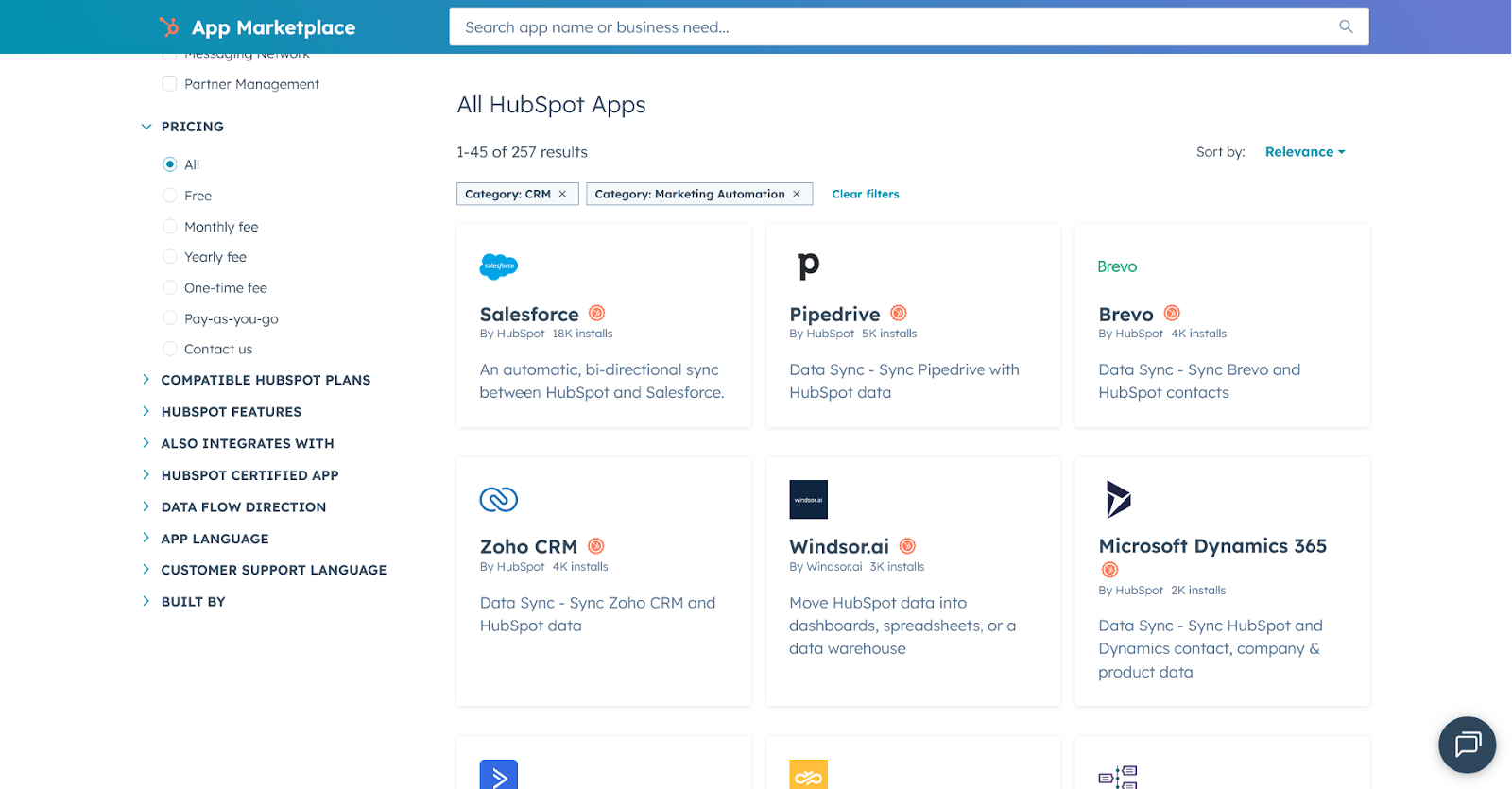Select the Pay-as-you-go pricing option
Viewport: 1512px width, 789px height.
tap(170, 318)
